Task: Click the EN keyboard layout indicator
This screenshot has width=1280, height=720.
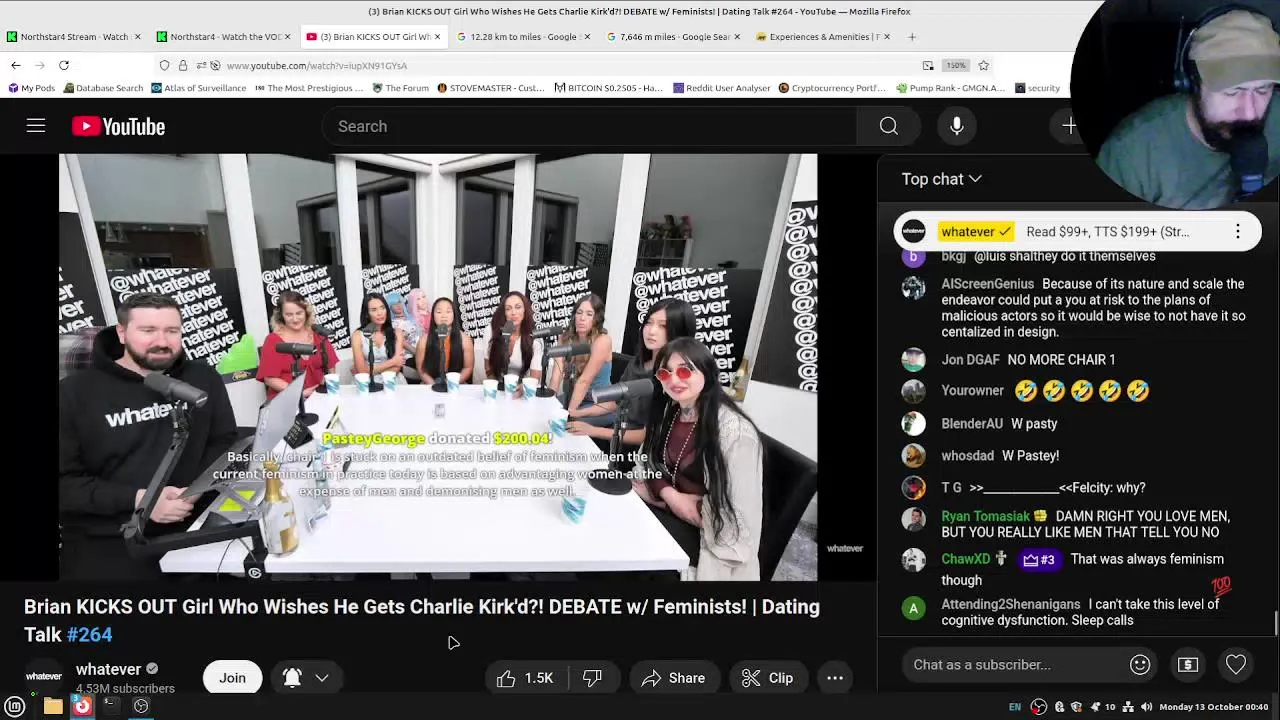Action: pyautogui.click(x=1015, y=707)
